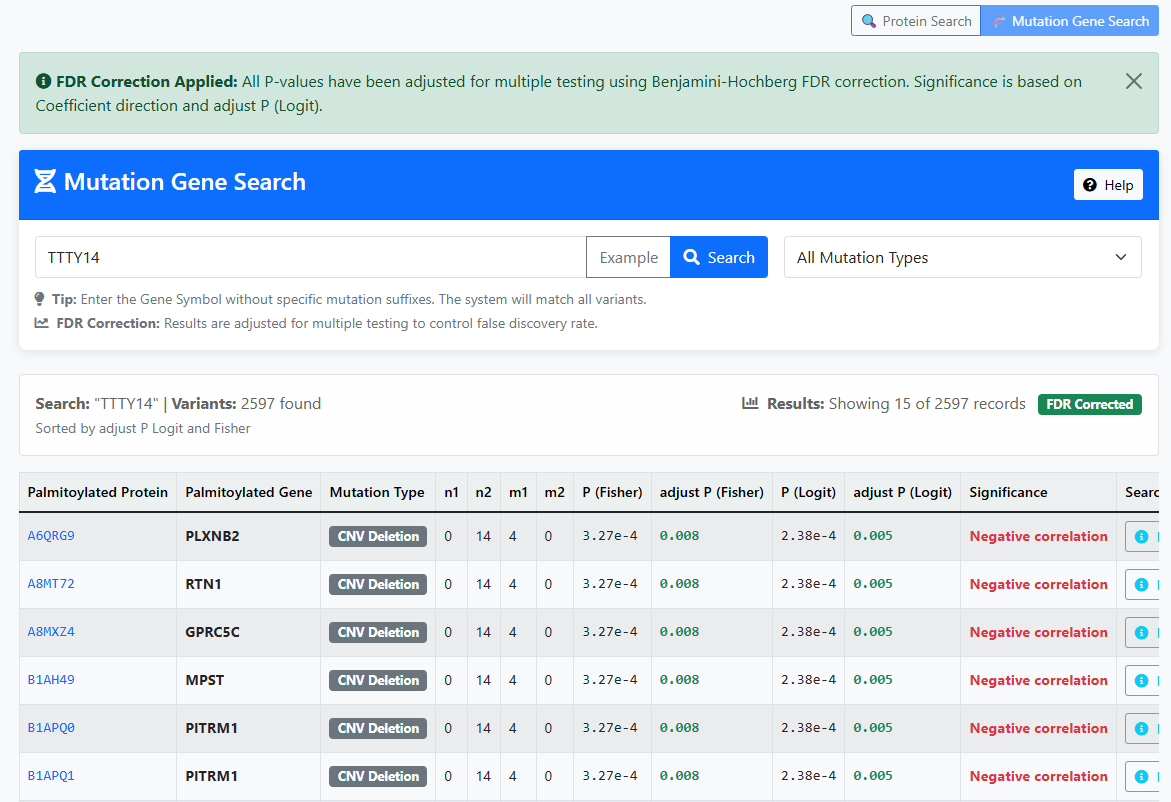
Task: Click the DNA icon beside page title
Action: [45, 181]
